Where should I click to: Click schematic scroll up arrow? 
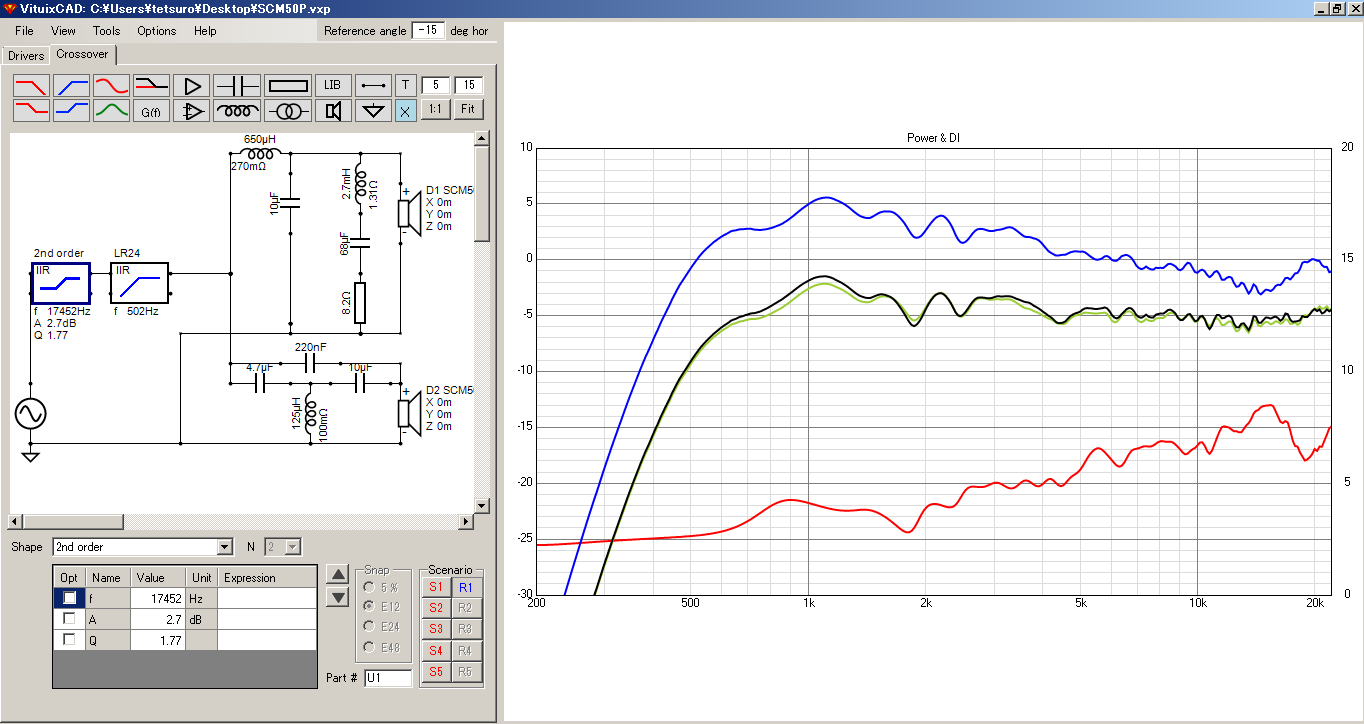(481, 139)
